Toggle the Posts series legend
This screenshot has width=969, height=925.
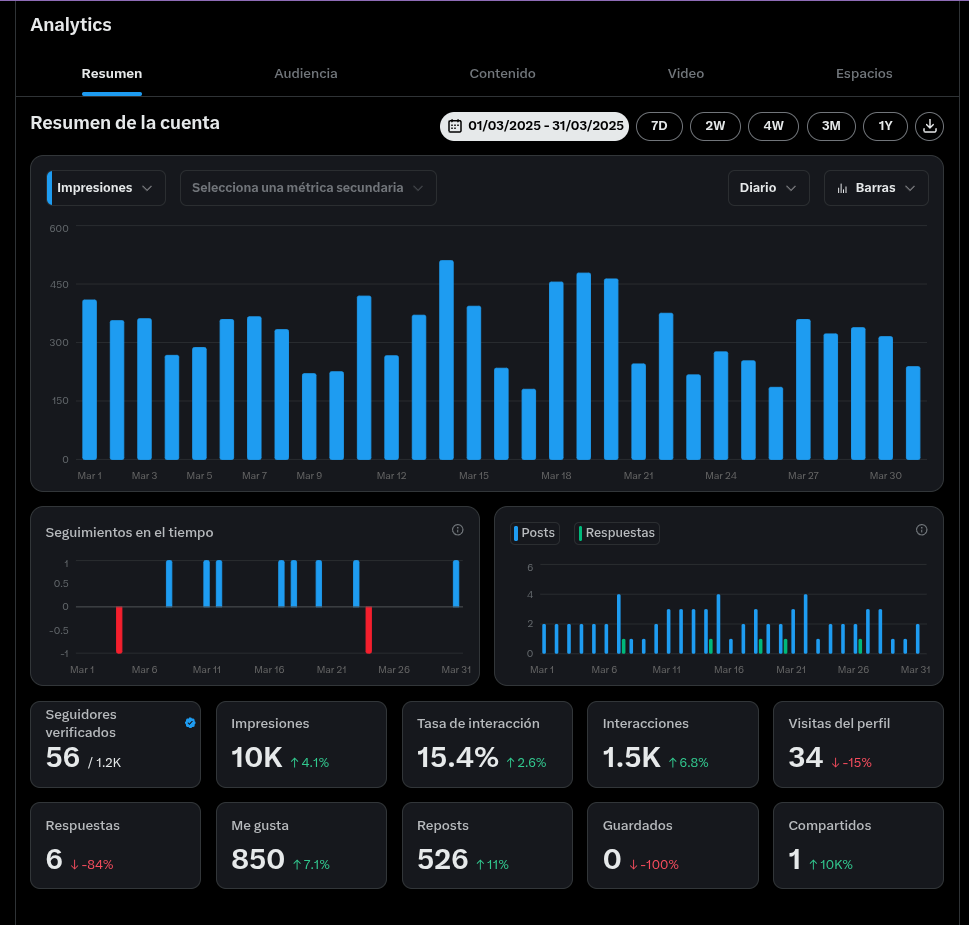point(535,533)
